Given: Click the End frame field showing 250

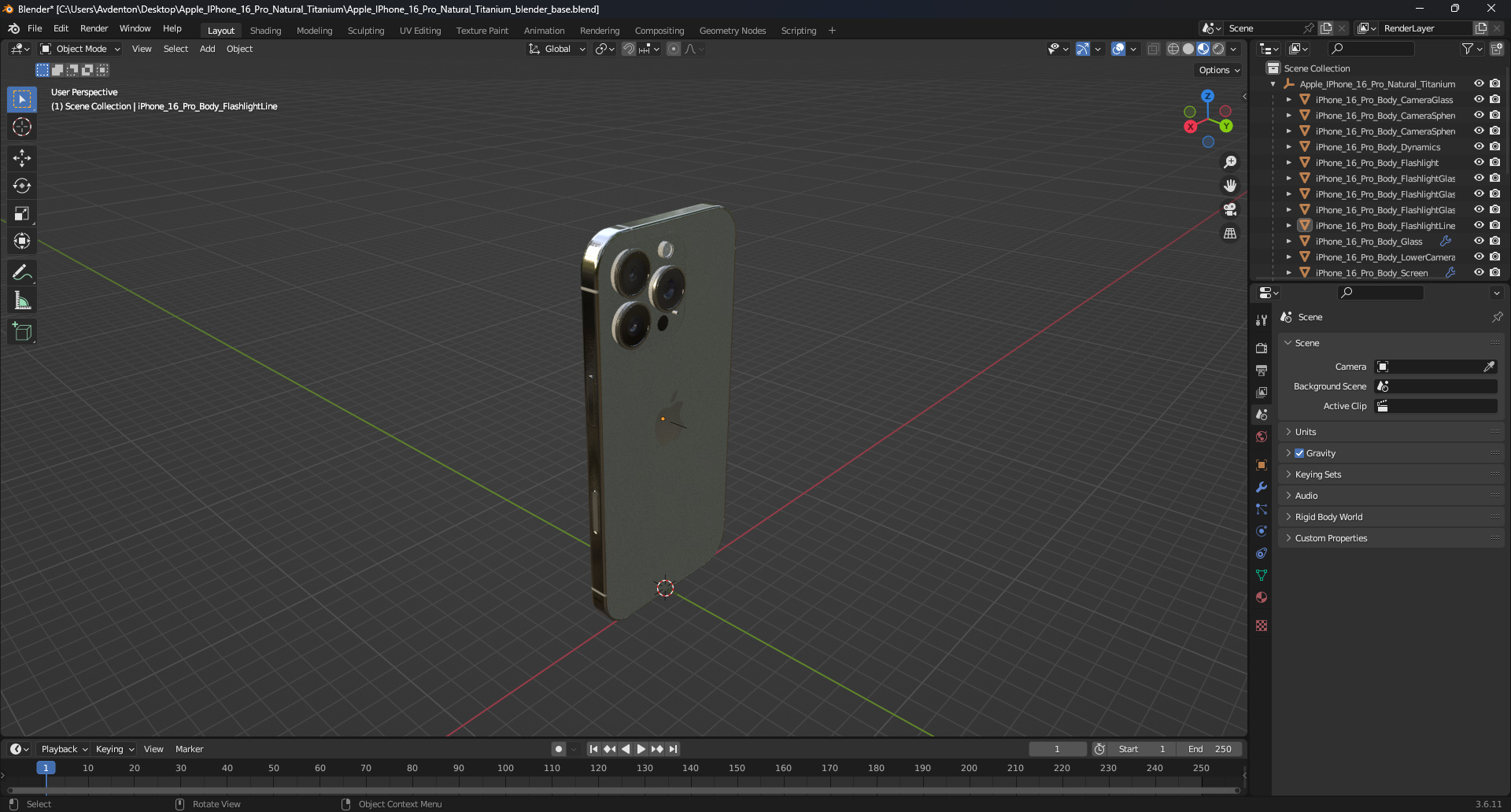Looking at the screenshot, I should point(1210,749).
